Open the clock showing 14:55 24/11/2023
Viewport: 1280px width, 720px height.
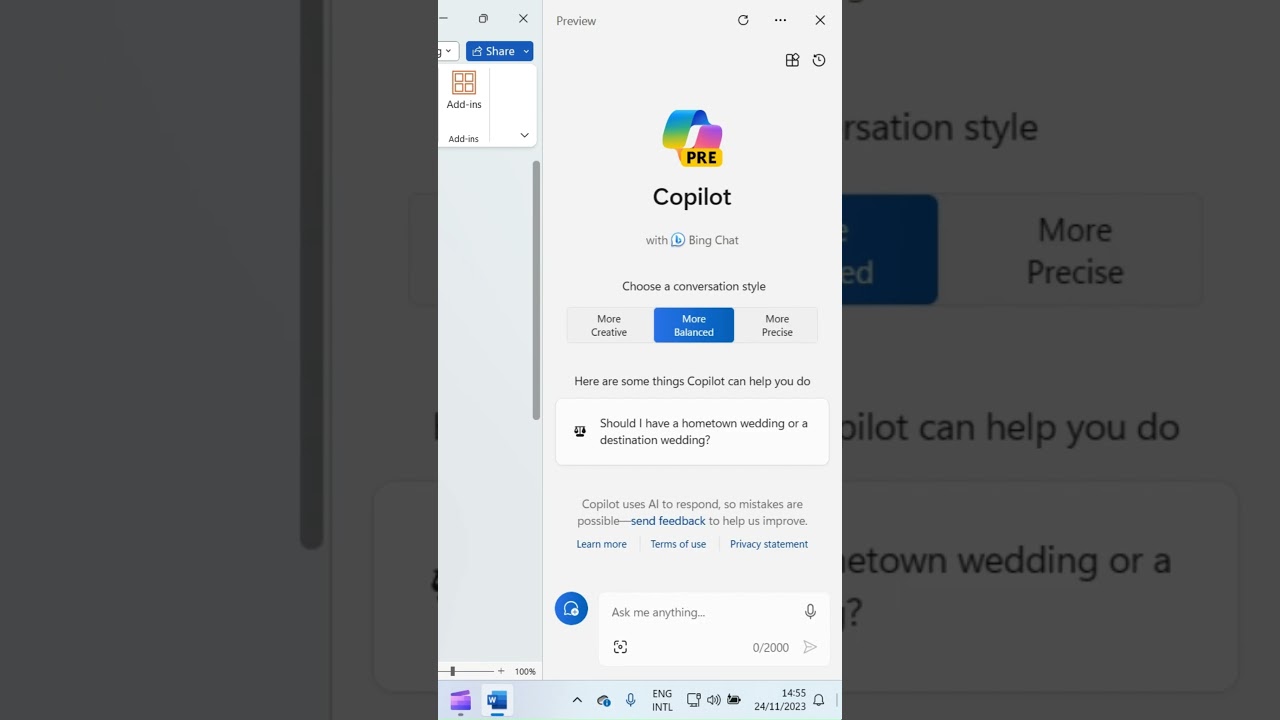pos(780,700)
